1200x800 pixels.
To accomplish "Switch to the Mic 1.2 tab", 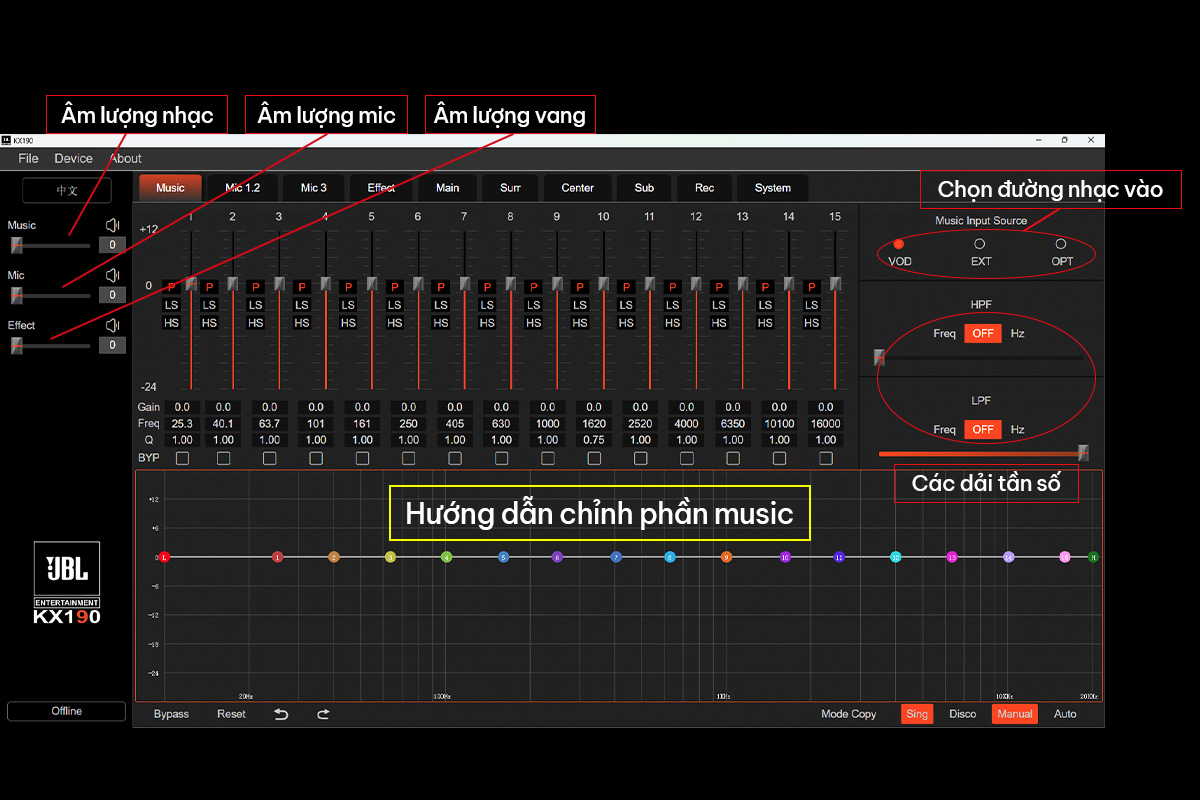I will [x=242, y=188].
